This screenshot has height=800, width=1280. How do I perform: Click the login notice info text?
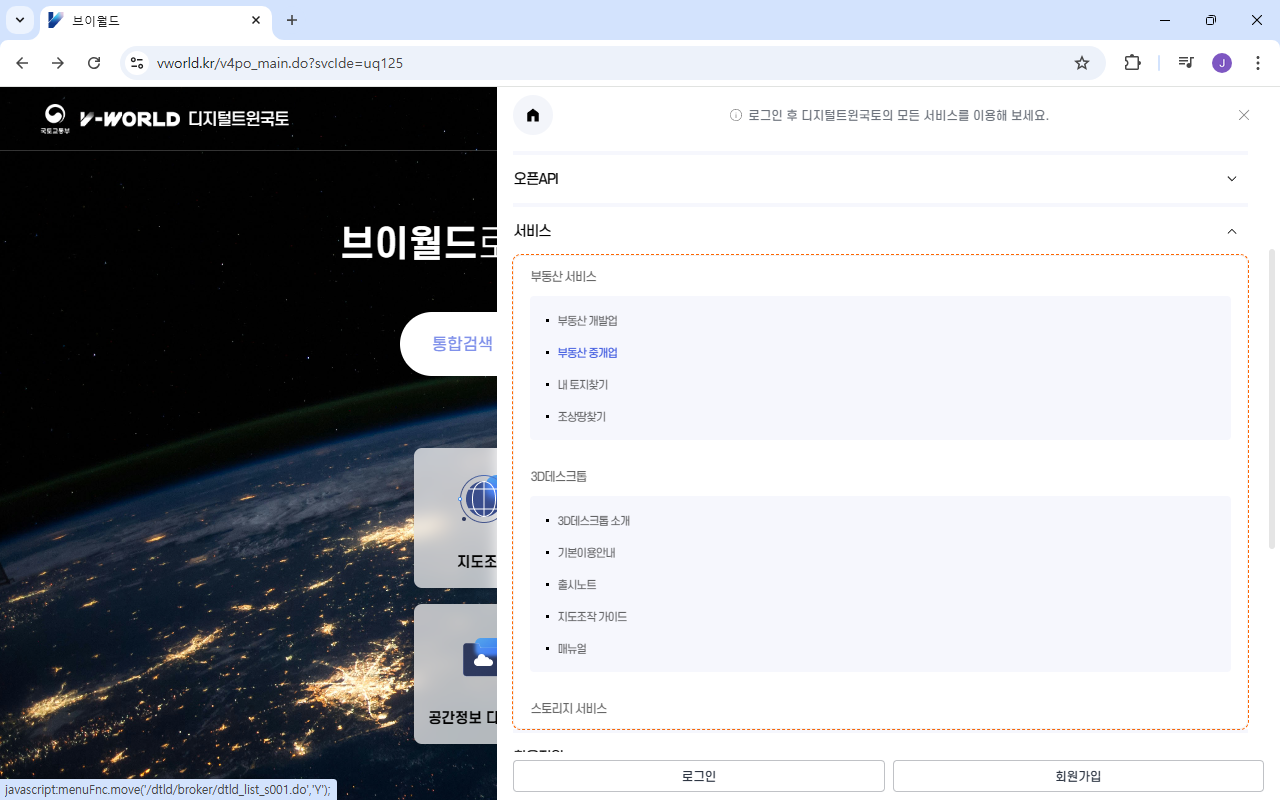coord(889,116)
